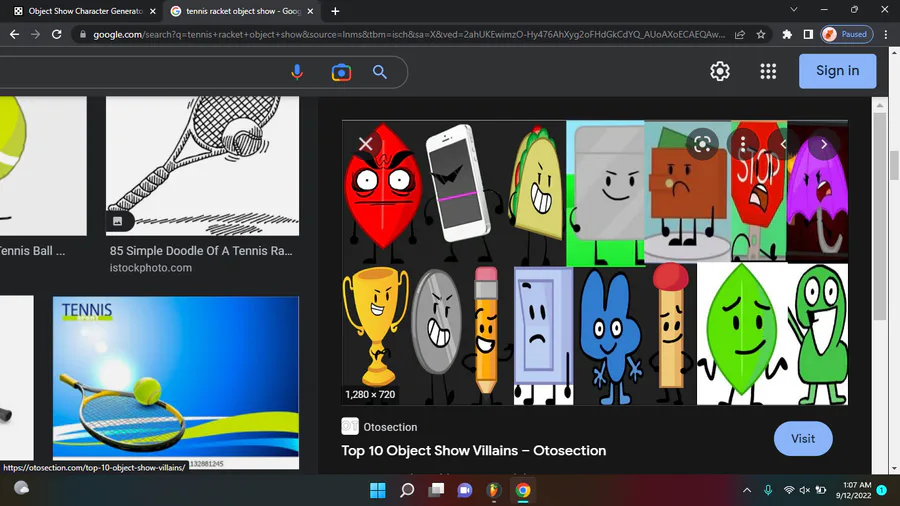
Task: Open the tab search dropdown arrow
Action: point(794,10)
